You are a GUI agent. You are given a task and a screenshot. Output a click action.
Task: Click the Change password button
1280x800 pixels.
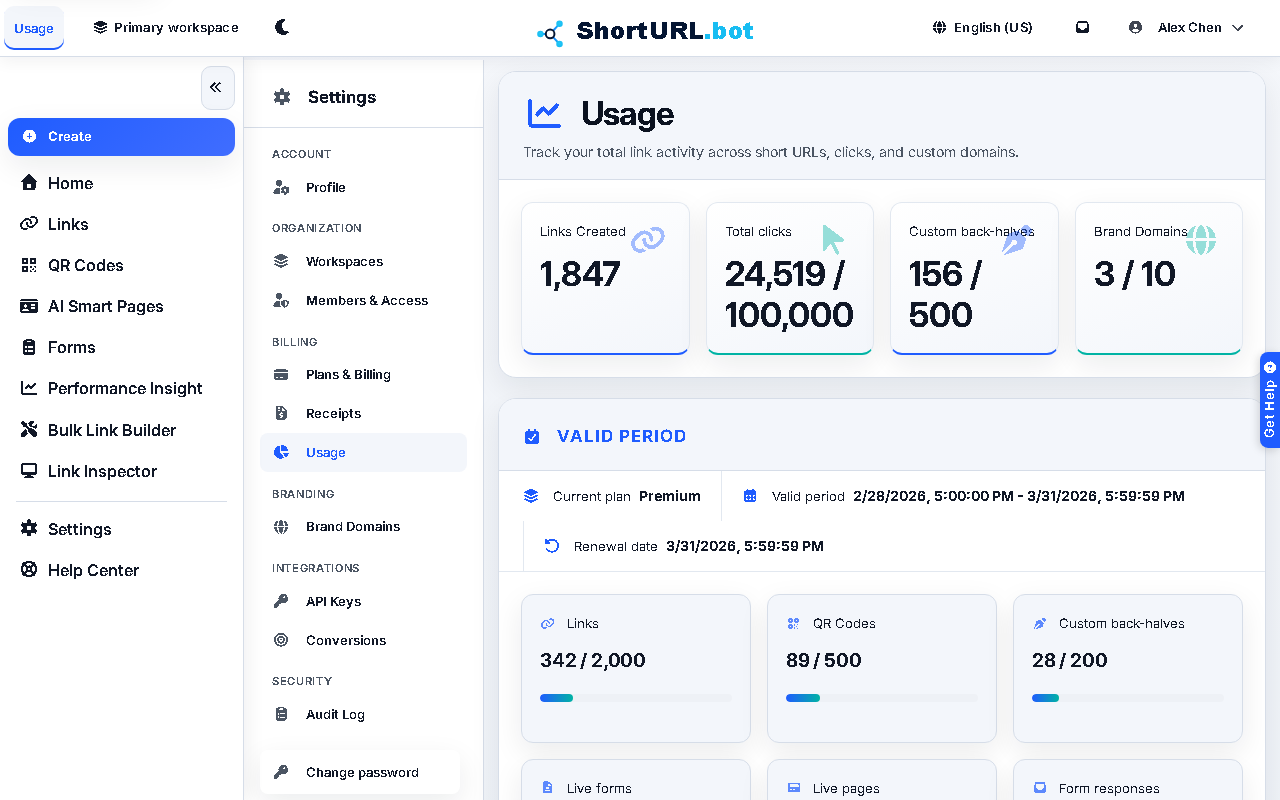click(x=360, y=773)
